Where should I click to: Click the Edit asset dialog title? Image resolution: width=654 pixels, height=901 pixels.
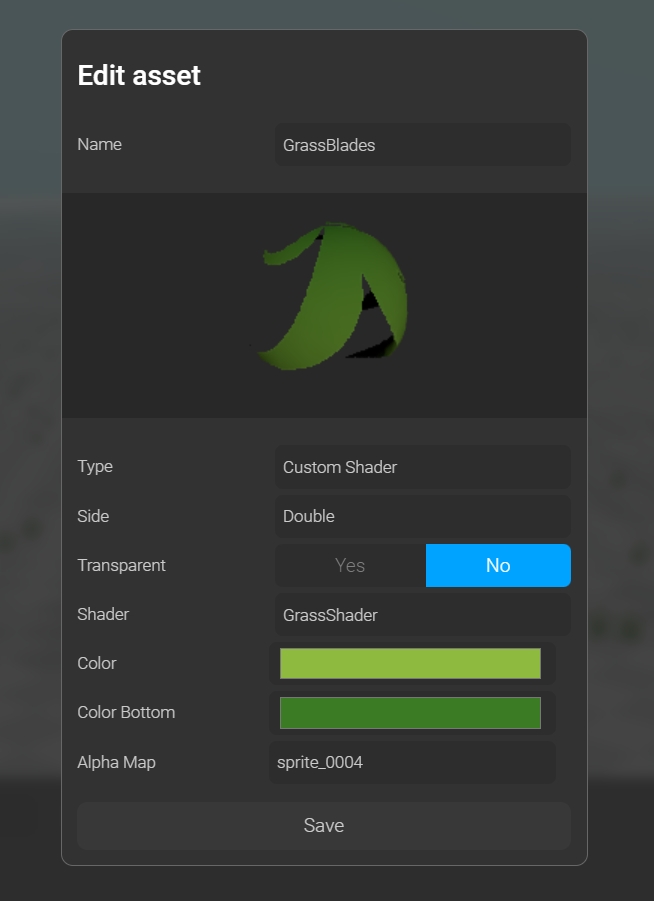click(139, 75)
